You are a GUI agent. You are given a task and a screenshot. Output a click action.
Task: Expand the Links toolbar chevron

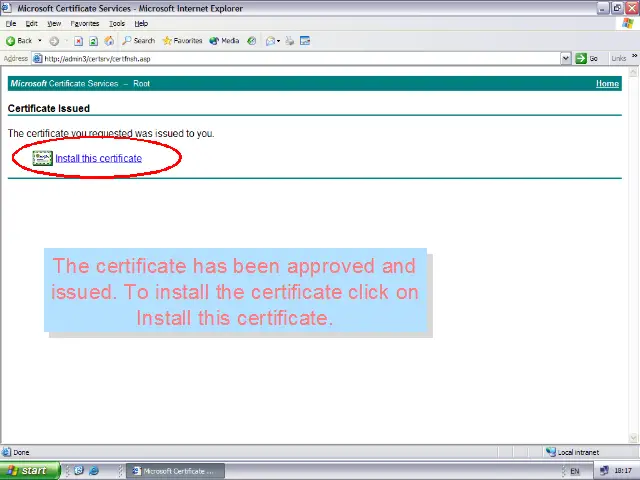[635, 56]
